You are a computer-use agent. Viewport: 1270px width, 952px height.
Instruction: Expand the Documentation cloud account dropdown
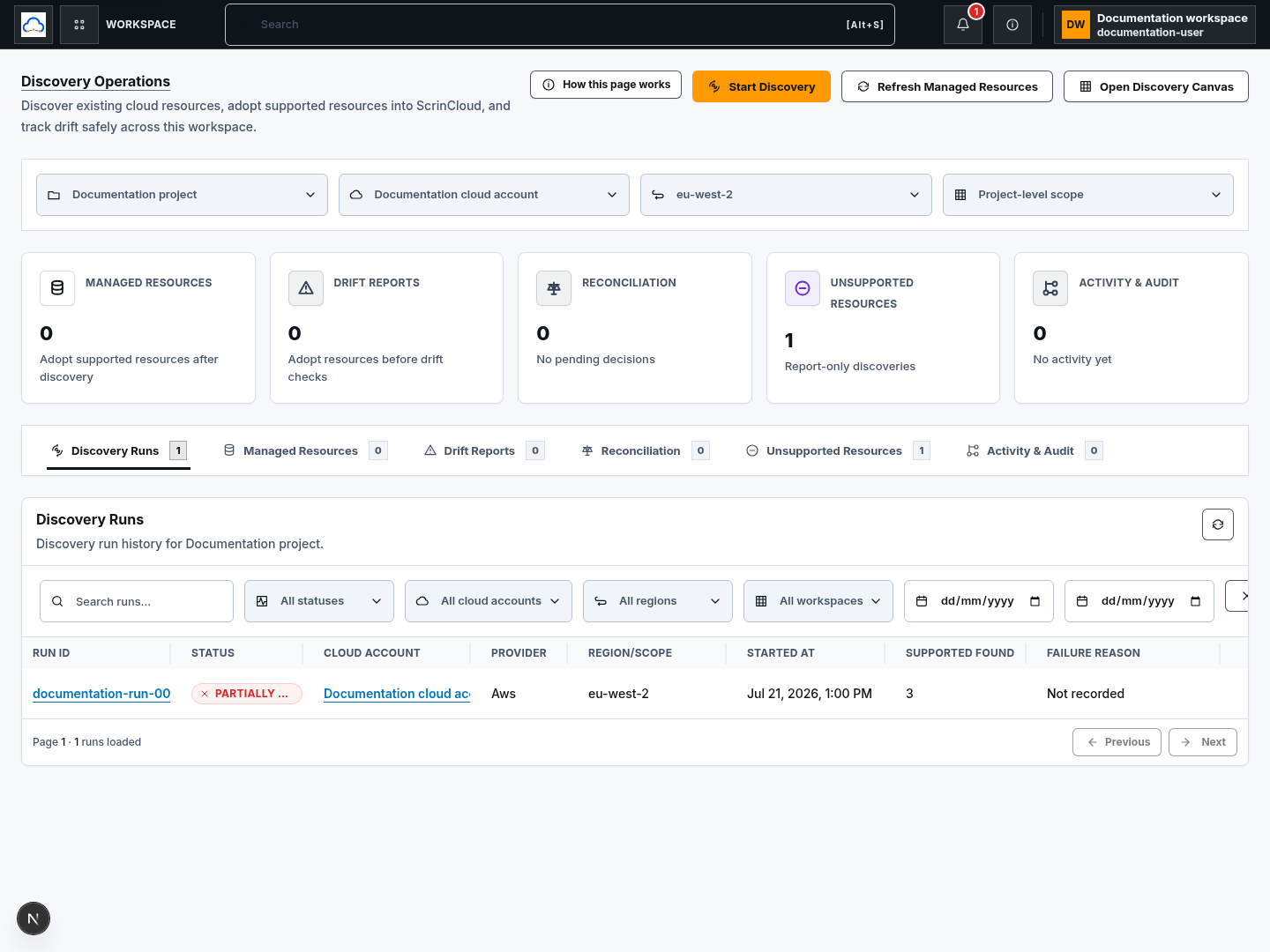484,195
